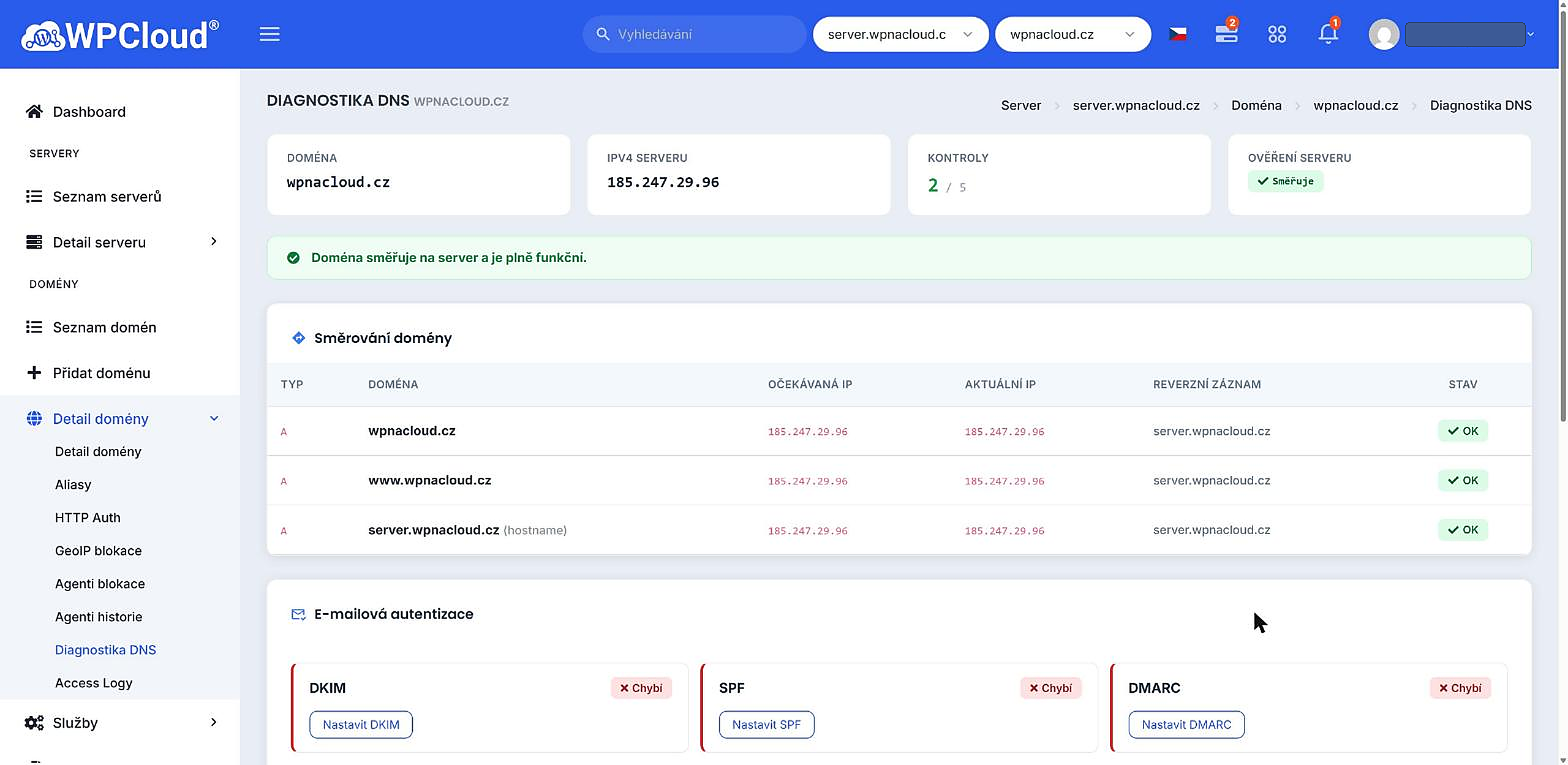The height and width of the screenshot is (765, 1568).
Task: Click the SPF Chybí status badge
Action: (1050, 688)
